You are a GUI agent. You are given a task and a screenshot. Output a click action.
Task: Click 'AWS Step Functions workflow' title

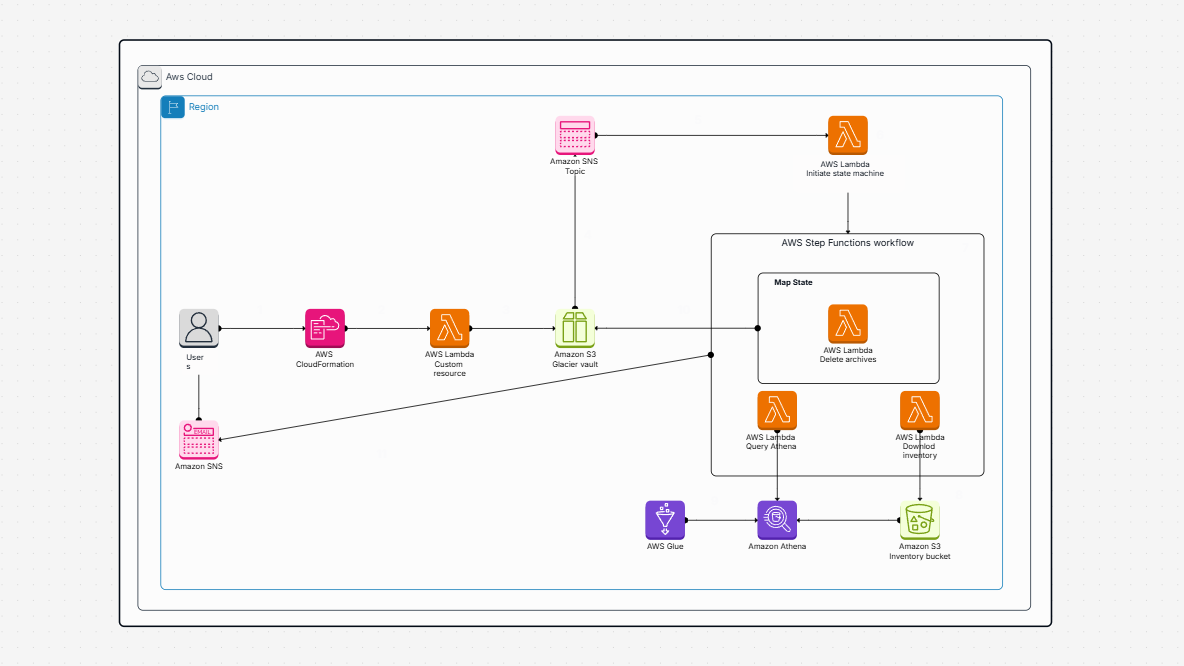[847, 243]
